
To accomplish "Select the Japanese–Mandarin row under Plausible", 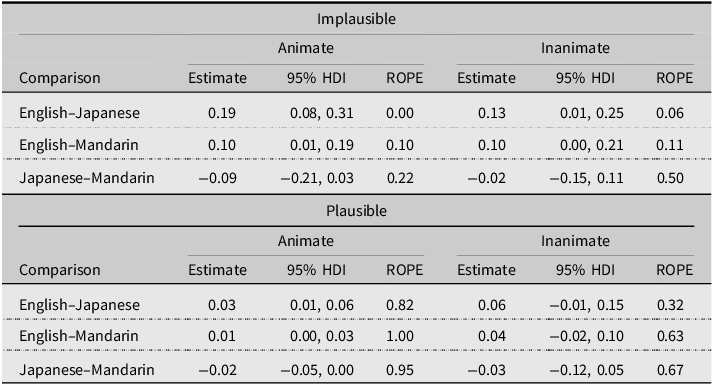I will point(356,369).
